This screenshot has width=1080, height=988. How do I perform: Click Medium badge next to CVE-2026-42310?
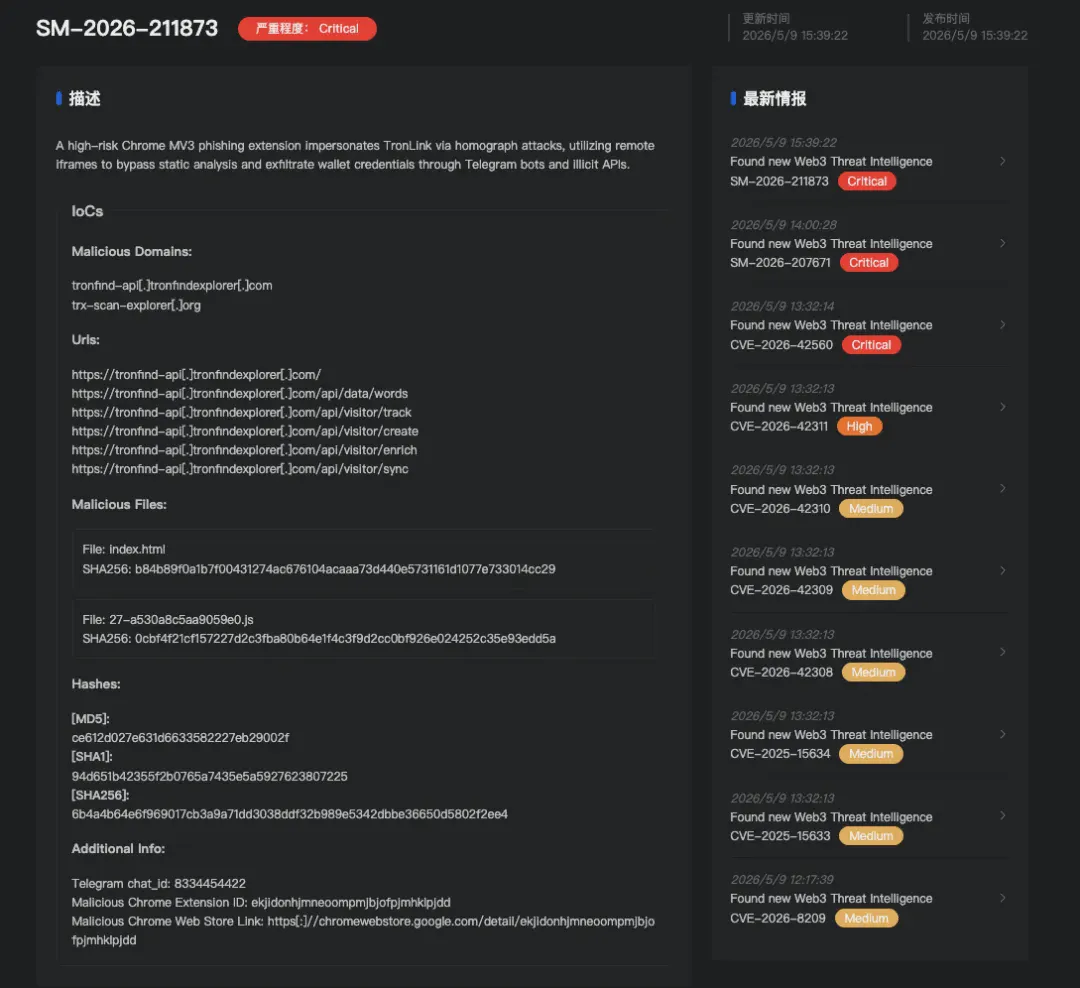871,508
